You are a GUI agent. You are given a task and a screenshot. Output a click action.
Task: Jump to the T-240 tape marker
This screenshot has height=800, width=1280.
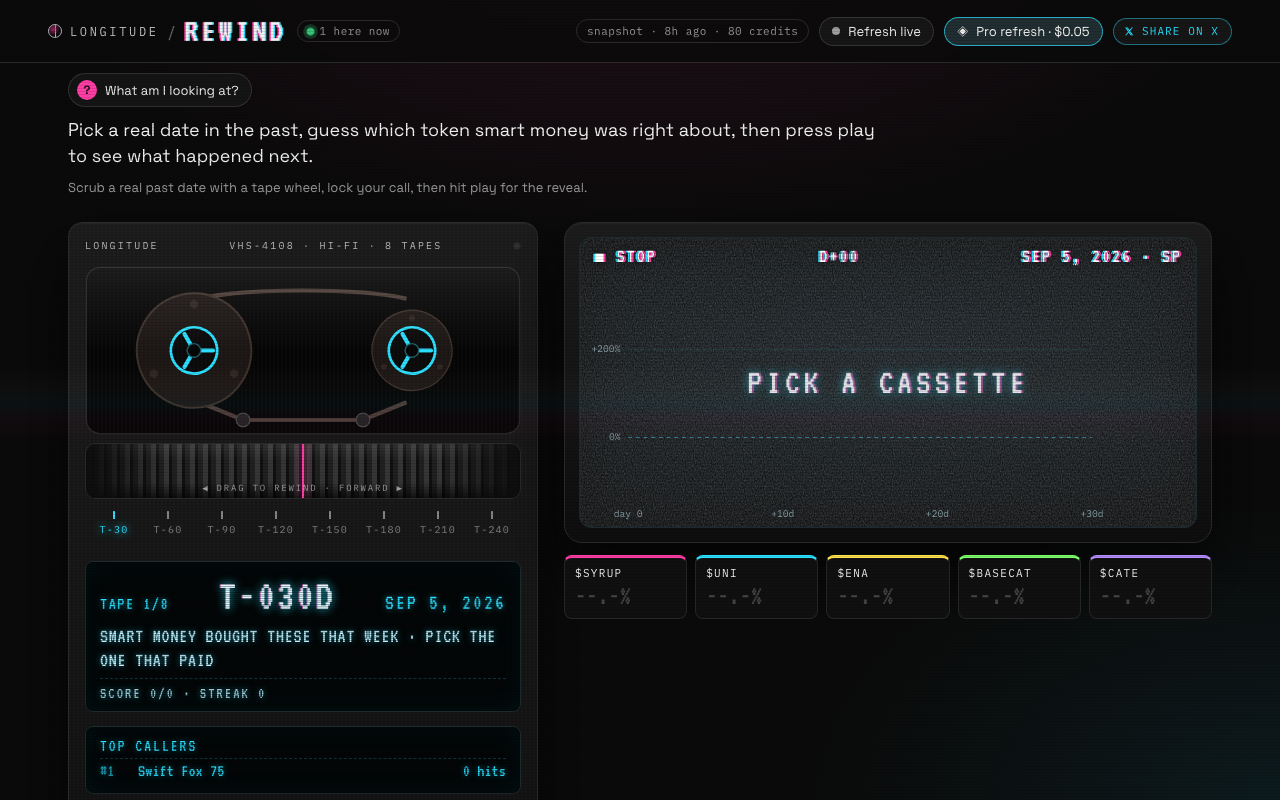[492, 523]
